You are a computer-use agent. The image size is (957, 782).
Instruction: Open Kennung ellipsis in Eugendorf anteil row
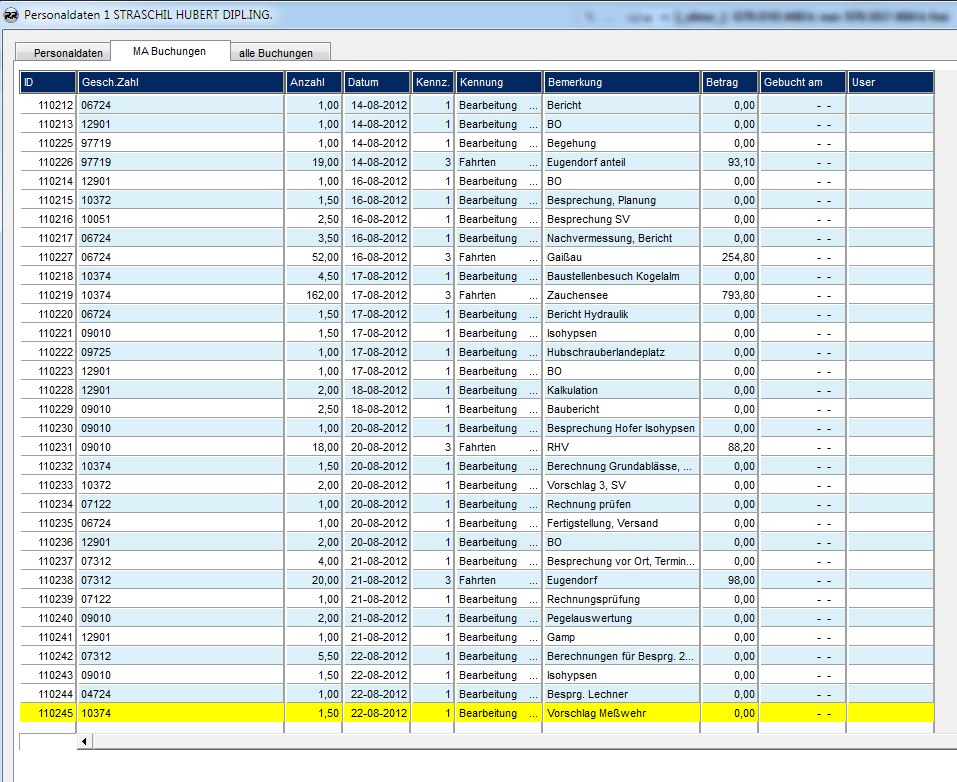tap(533, 162)
